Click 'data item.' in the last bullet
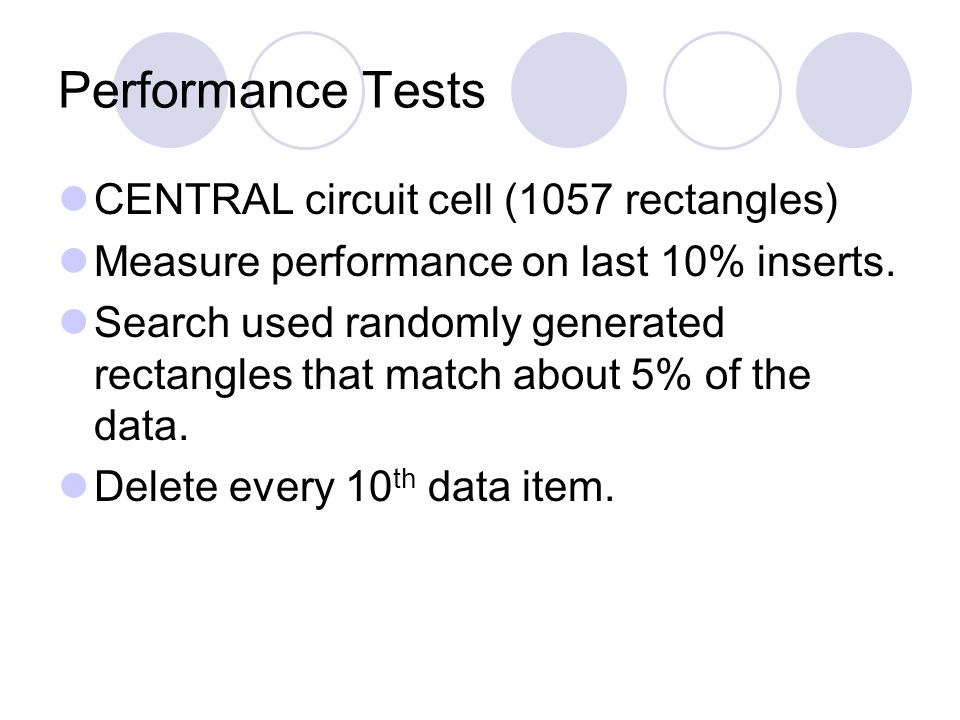This screenshot has width=960, height=720. click(520, 487)
